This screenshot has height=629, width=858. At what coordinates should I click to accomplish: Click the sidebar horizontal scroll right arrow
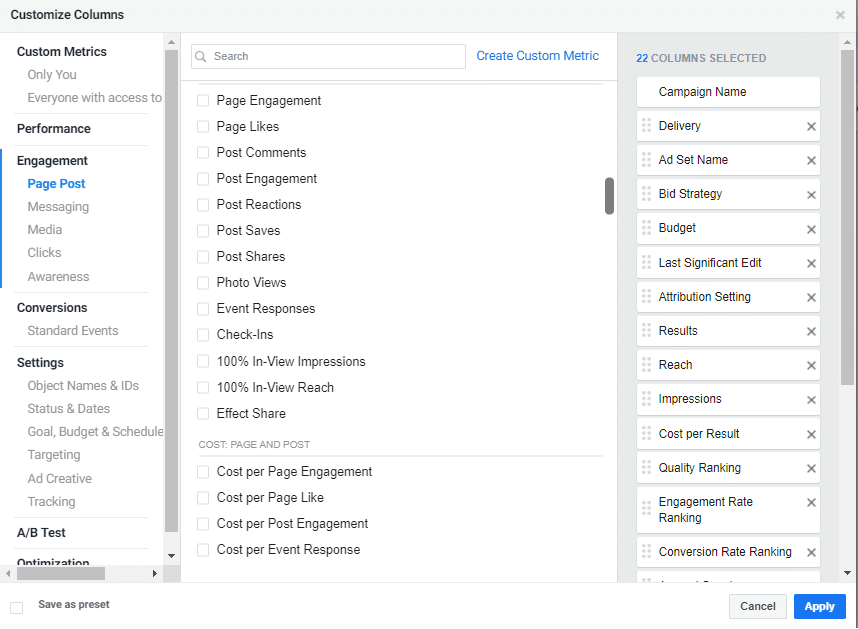tap(155, 573)
